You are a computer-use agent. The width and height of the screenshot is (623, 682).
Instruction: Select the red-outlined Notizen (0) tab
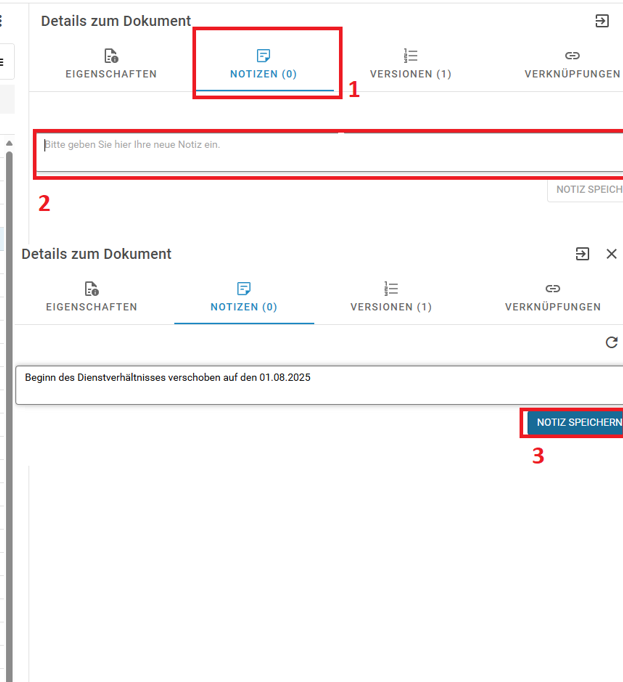click(264, 64)
